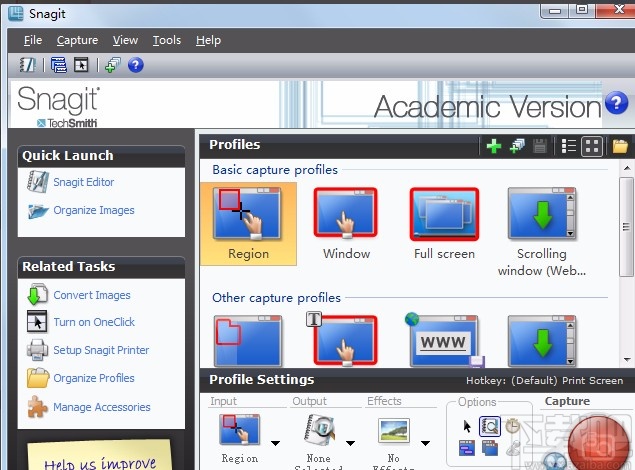
Task: Open the Snagit Editor link
Action: pyautogui.click(x=83, y=182)
